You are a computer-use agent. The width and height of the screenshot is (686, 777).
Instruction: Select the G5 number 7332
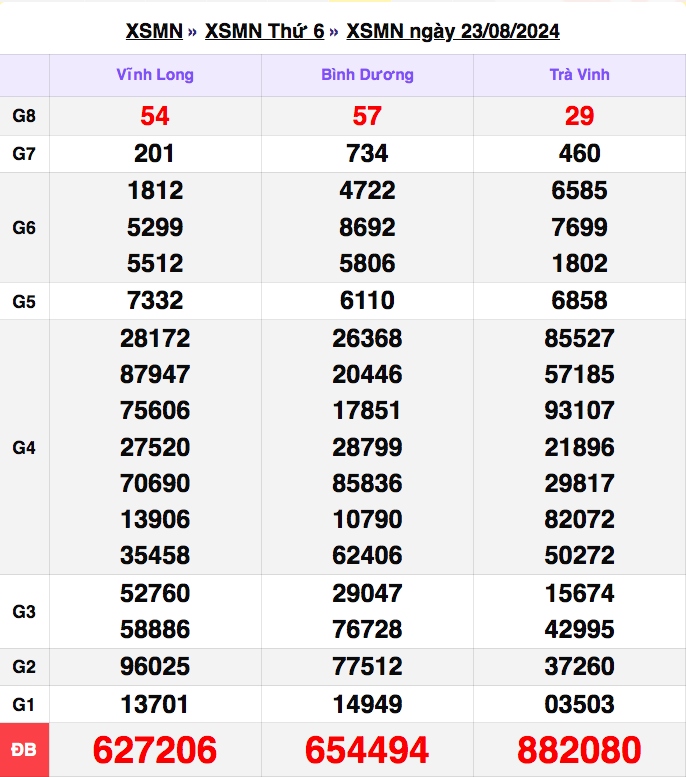coord(155,300)
